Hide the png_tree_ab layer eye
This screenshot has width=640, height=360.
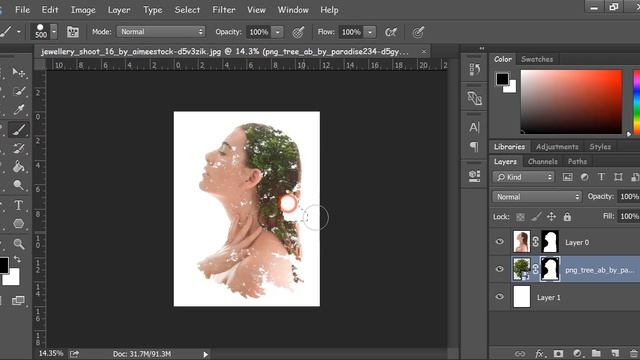pyautogui.click(x=500, y=269)
